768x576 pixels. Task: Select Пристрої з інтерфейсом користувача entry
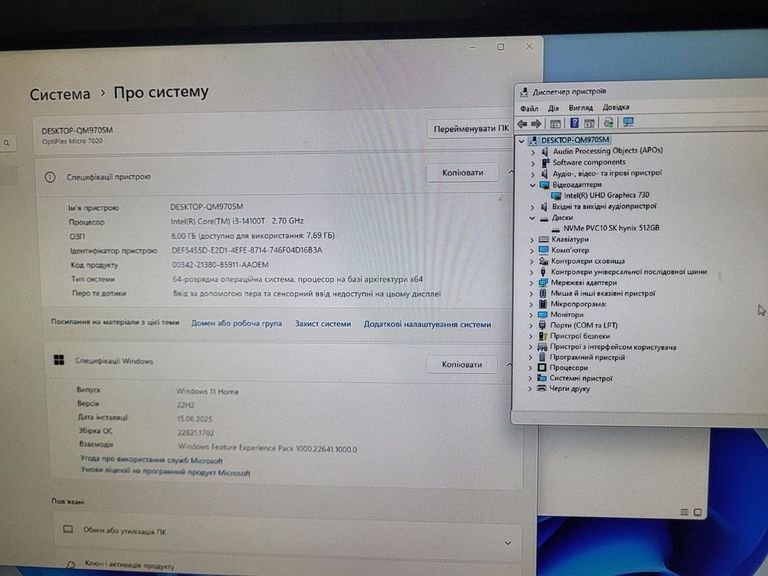(613, 347)
